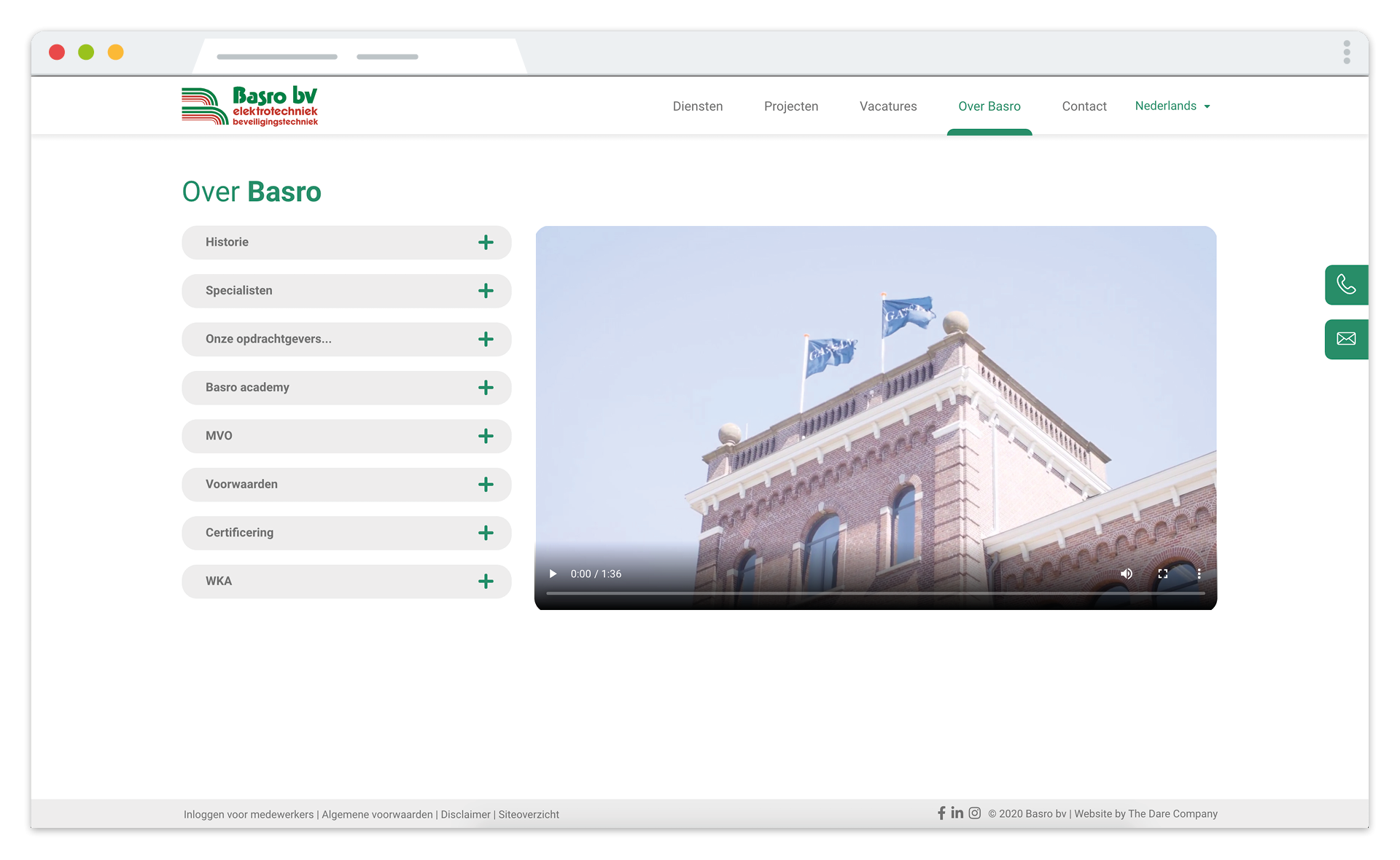The height and width of the screenshot is (860, 1400).
Task: Open the Vacatures menu item
Action: (x=888, y=106)
